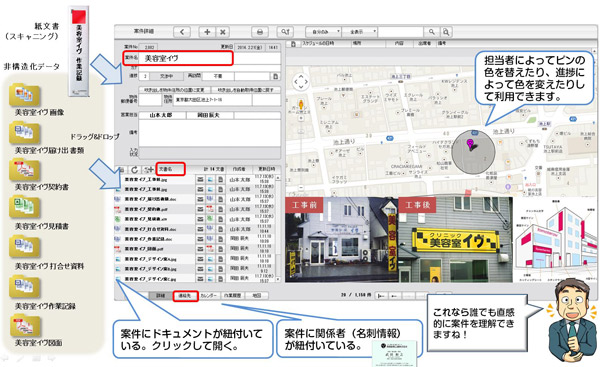
Task: Switch to the 地図 tab
Action: 256,296
